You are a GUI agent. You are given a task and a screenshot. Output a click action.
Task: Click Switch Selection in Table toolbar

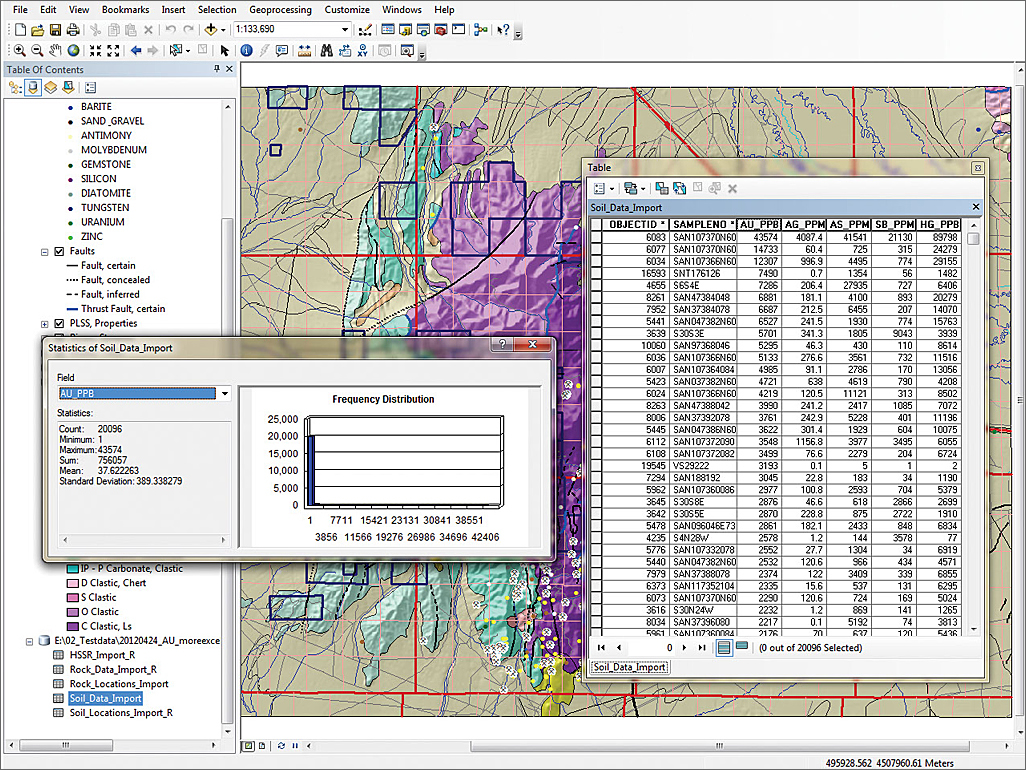coord(679,188)
